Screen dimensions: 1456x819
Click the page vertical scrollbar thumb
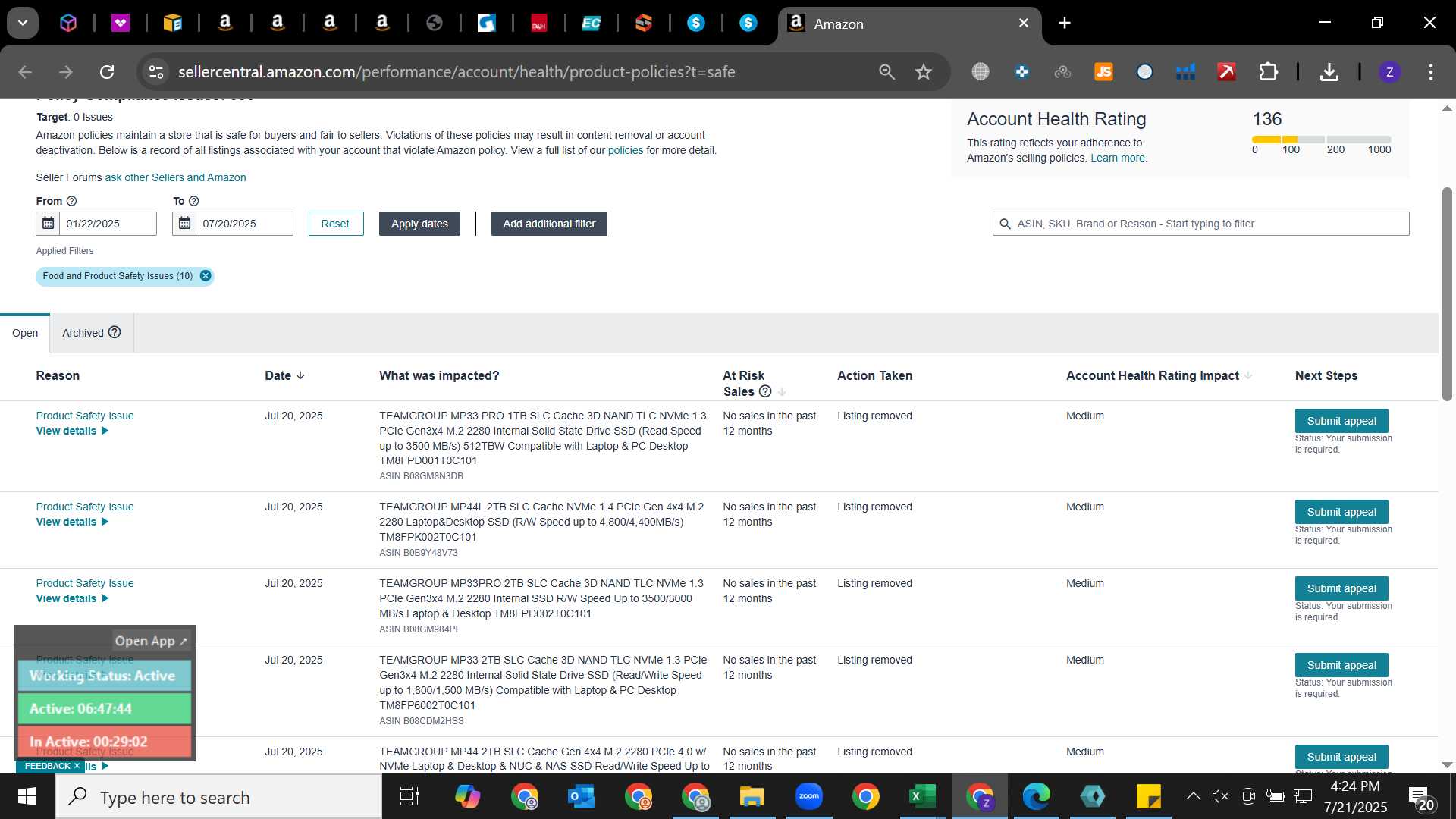(1447, 293)
